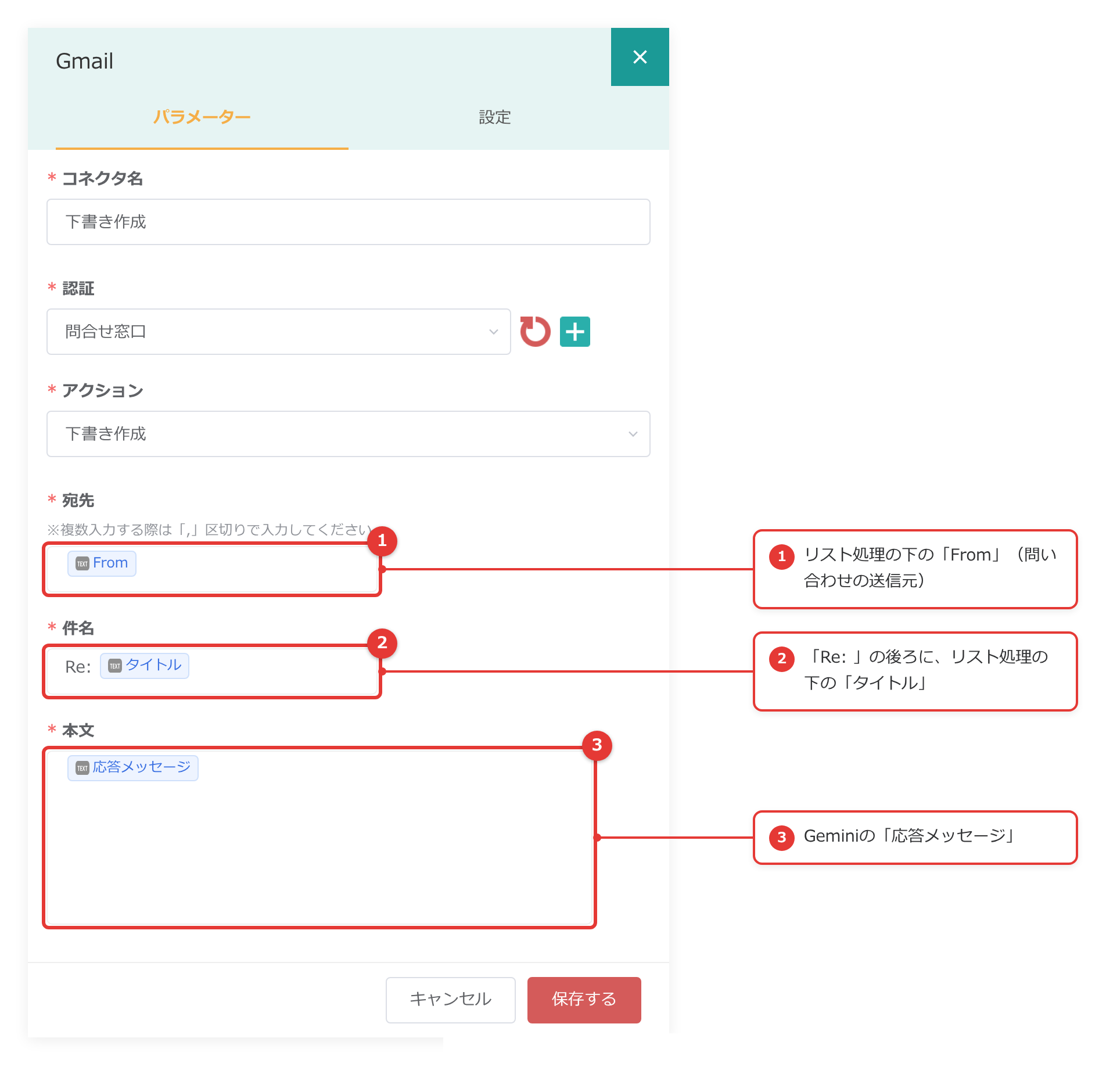The width and height of the screenshot is (1106, 1092).
Task: Click the chevron arrow of 認証 dropdown
Action: [494, 332]
